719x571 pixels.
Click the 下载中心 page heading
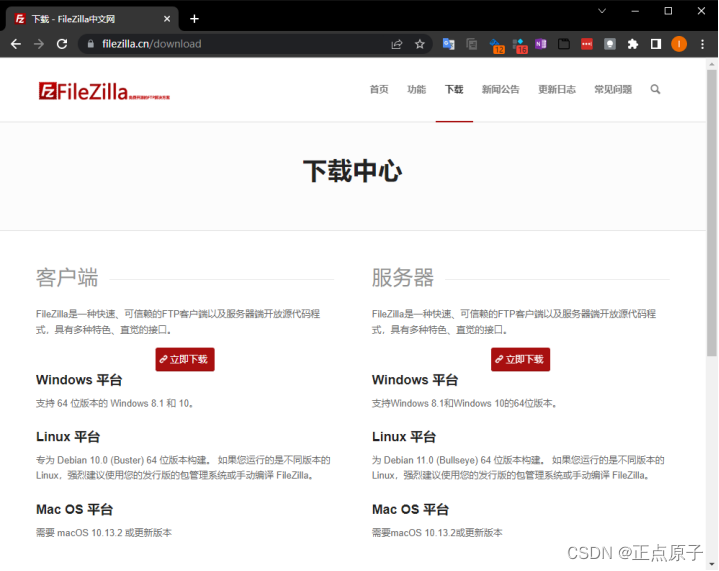pos(352,171)
